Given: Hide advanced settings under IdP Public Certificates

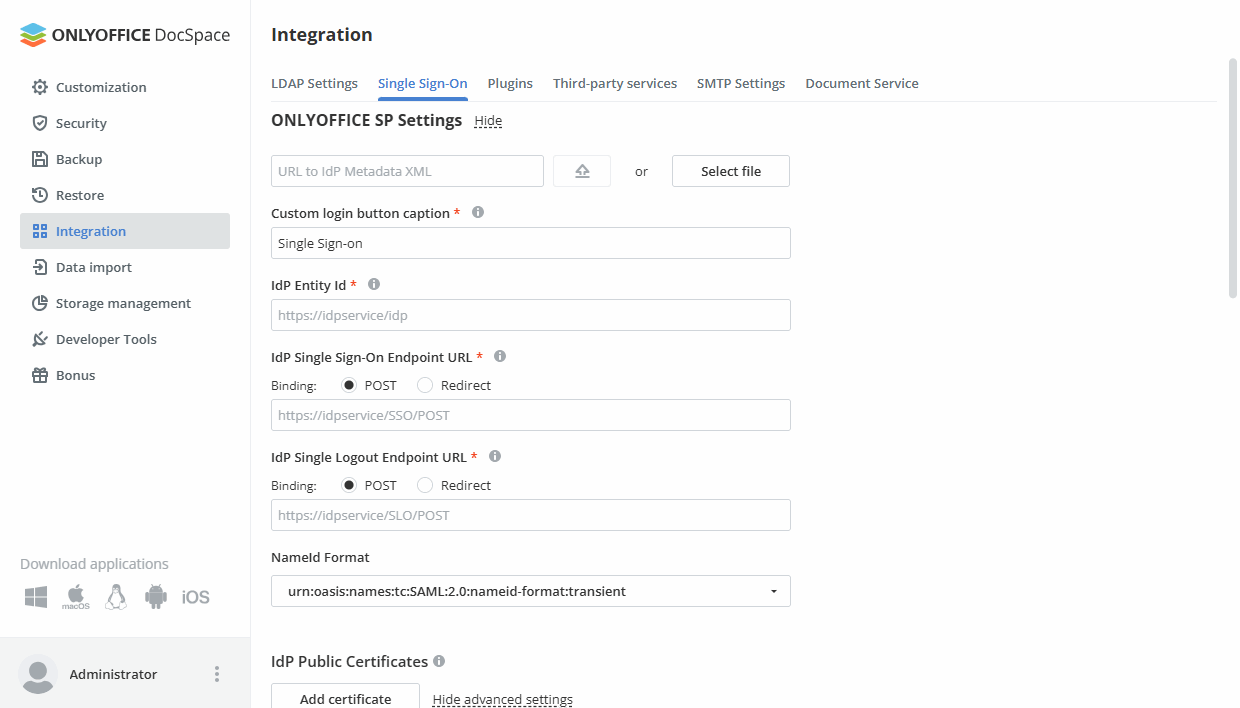Looking at the screenshot, I should 501,699.
